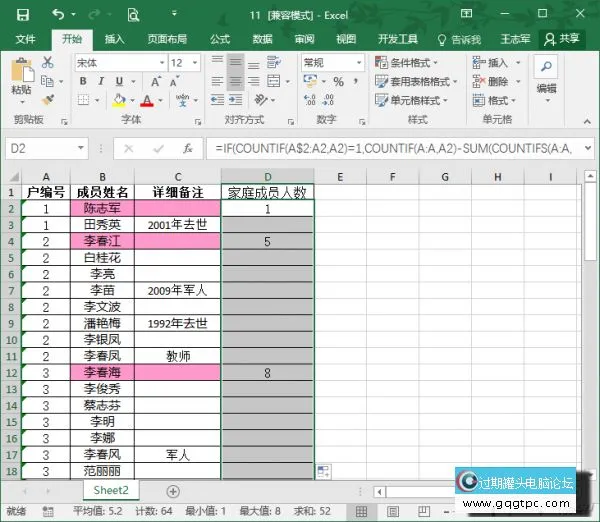The image size is (600, 522).
Task: Click the Format Painter brush icon
Action: click(47, 100)
